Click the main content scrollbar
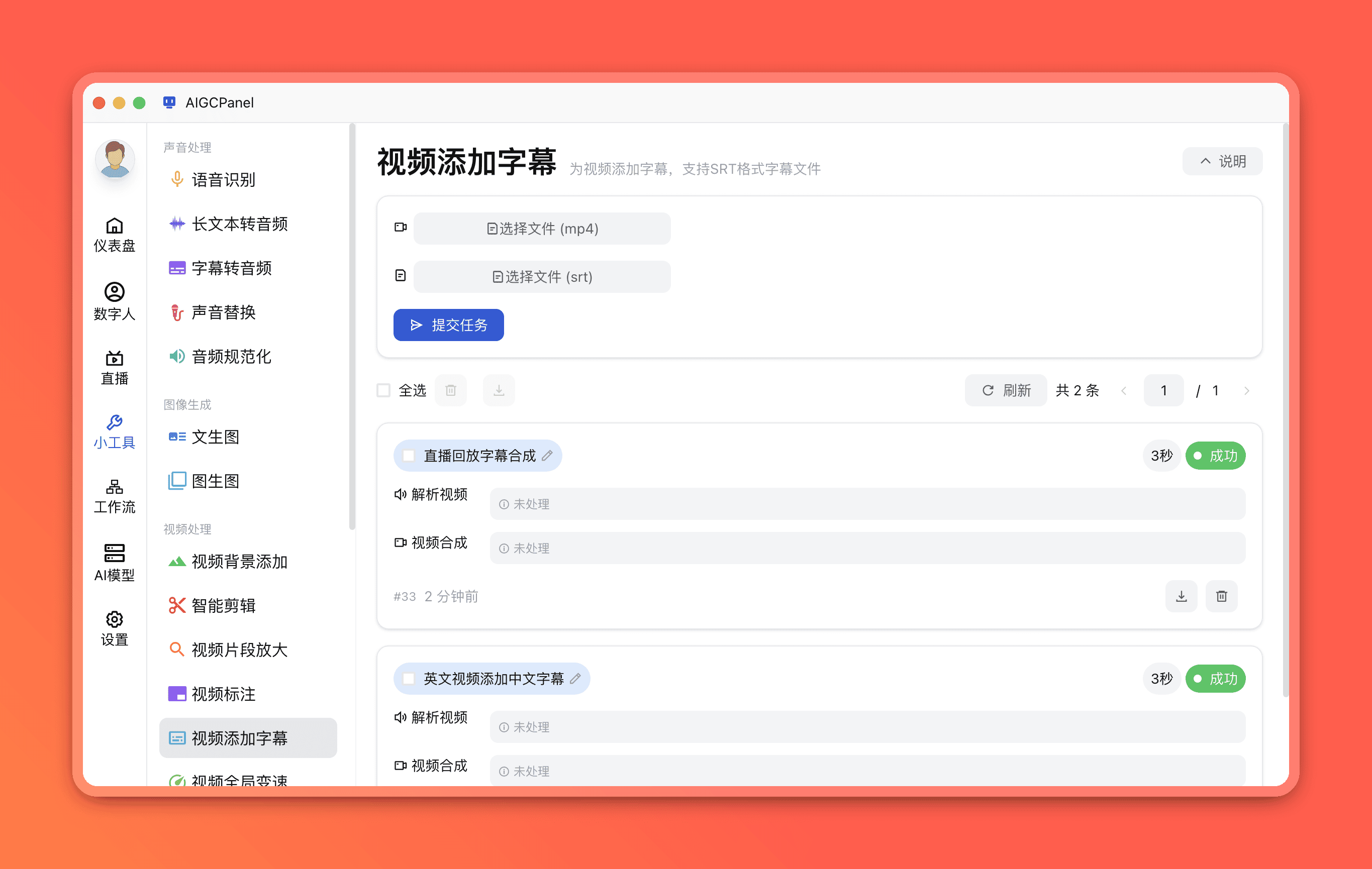The height and width of the screenshot is (869, 1372). coord(1286,410)
